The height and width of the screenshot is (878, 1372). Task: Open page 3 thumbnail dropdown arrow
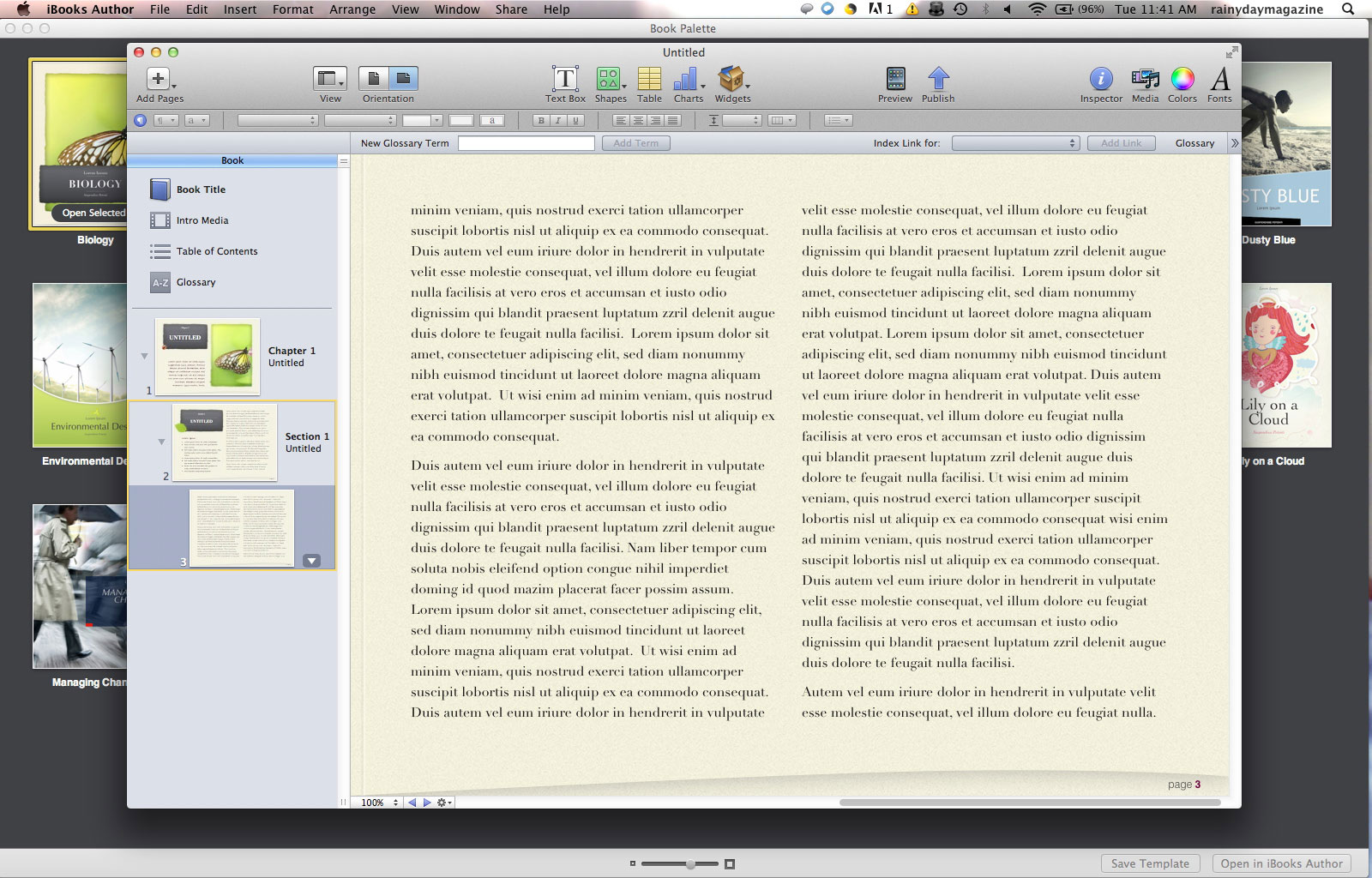coord(312,561)
